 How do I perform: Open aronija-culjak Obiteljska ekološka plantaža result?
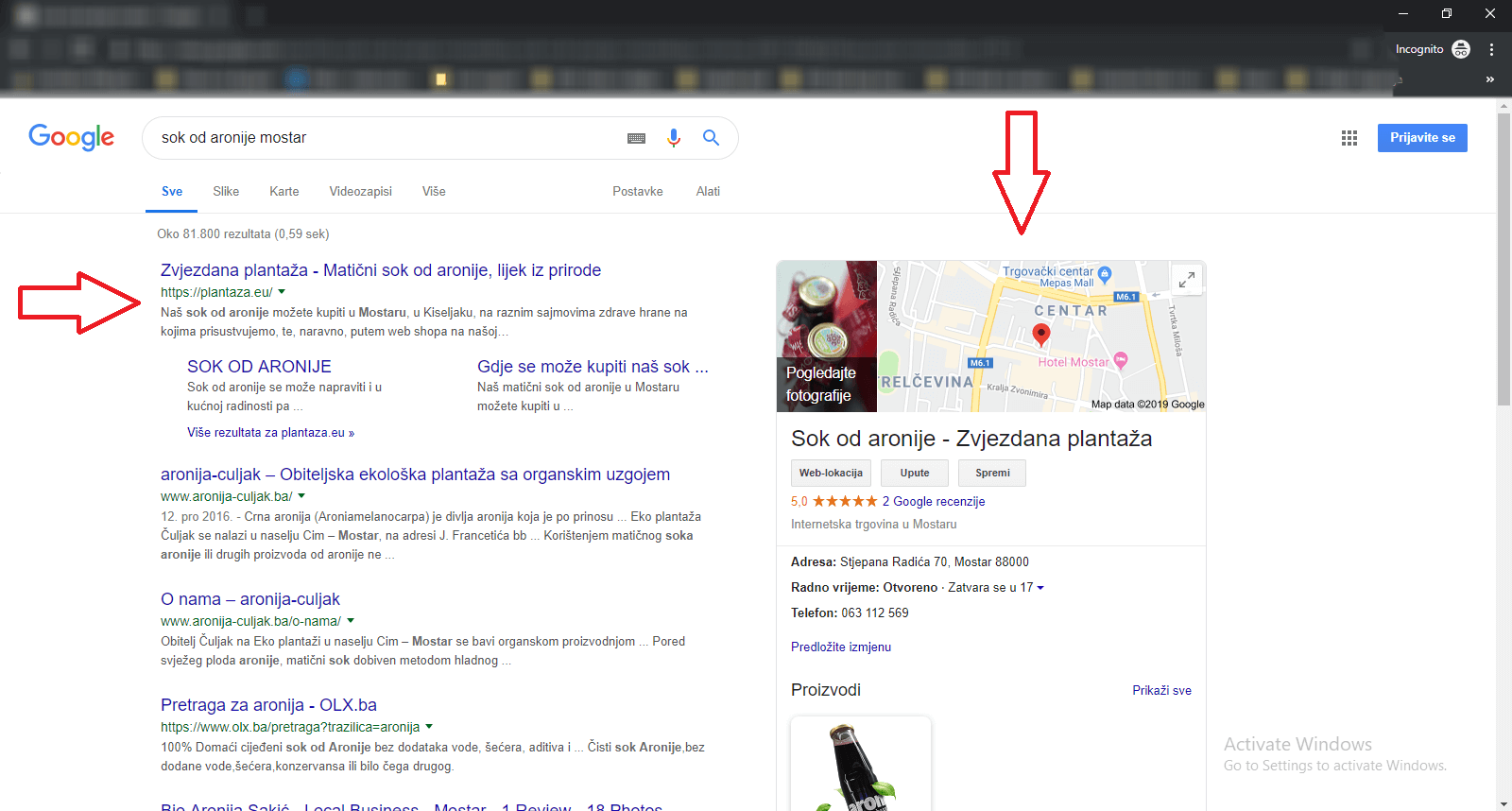tap(415, 475)
